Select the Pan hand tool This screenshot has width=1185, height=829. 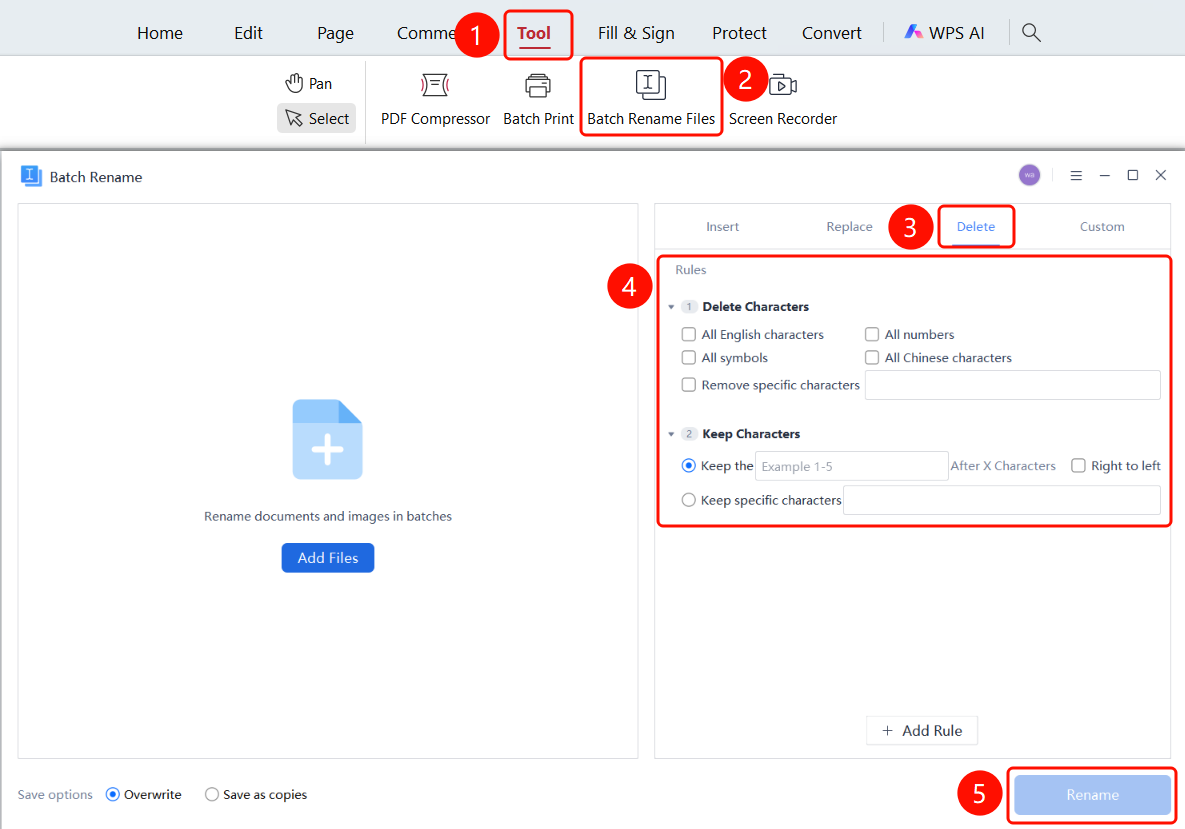(308, 83)
